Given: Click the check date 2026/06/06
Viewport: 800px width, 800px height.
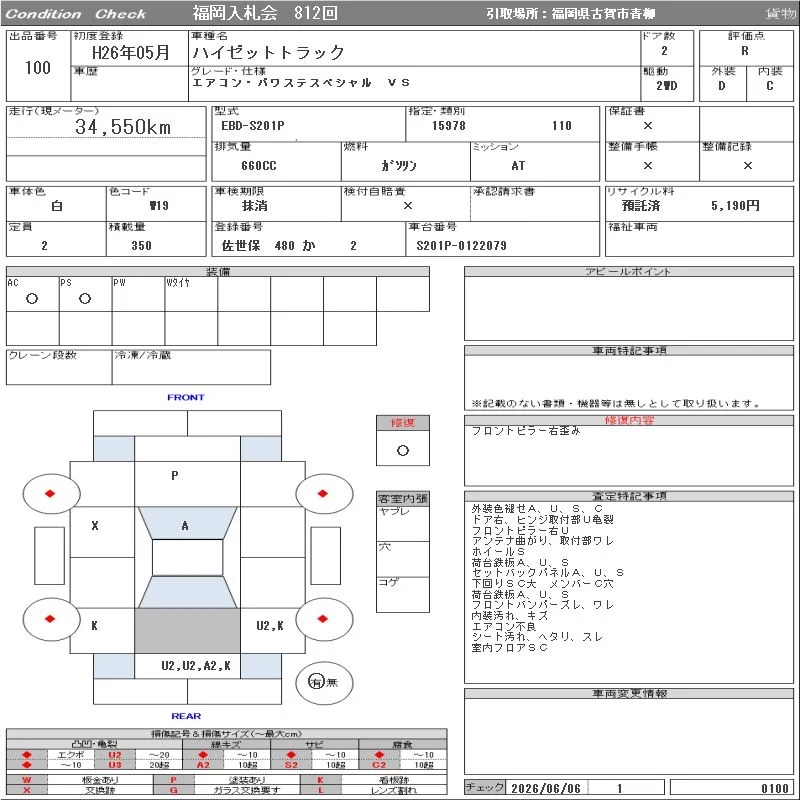Looking at the screenshot, I should click(x=545, y=788).
